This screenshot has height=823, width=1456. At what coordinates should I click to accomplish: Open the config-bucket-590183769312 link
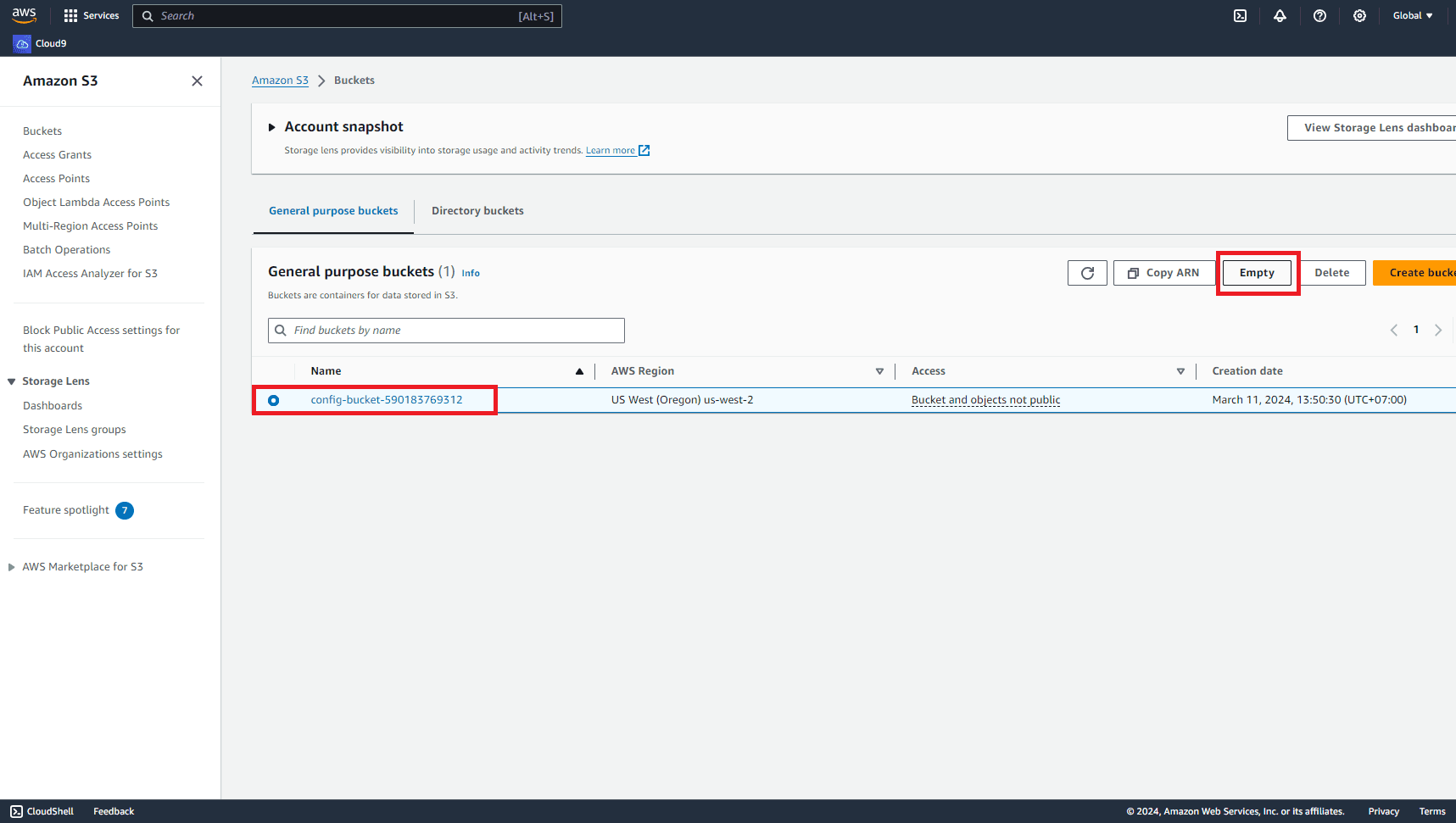click(386, 400)
